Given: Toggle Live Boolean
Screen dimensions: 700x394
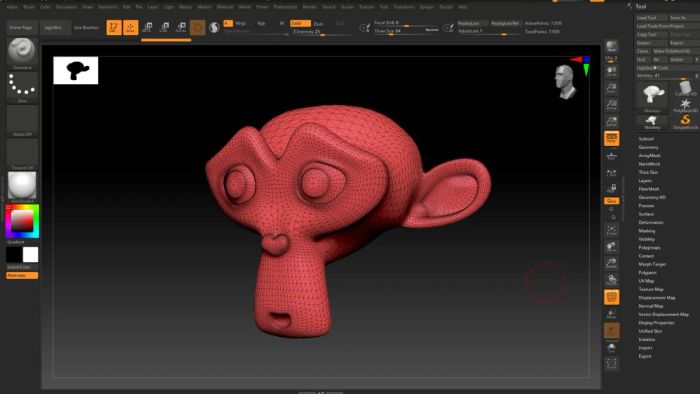Looking at the screenshot, I should [x=86, y=27].
